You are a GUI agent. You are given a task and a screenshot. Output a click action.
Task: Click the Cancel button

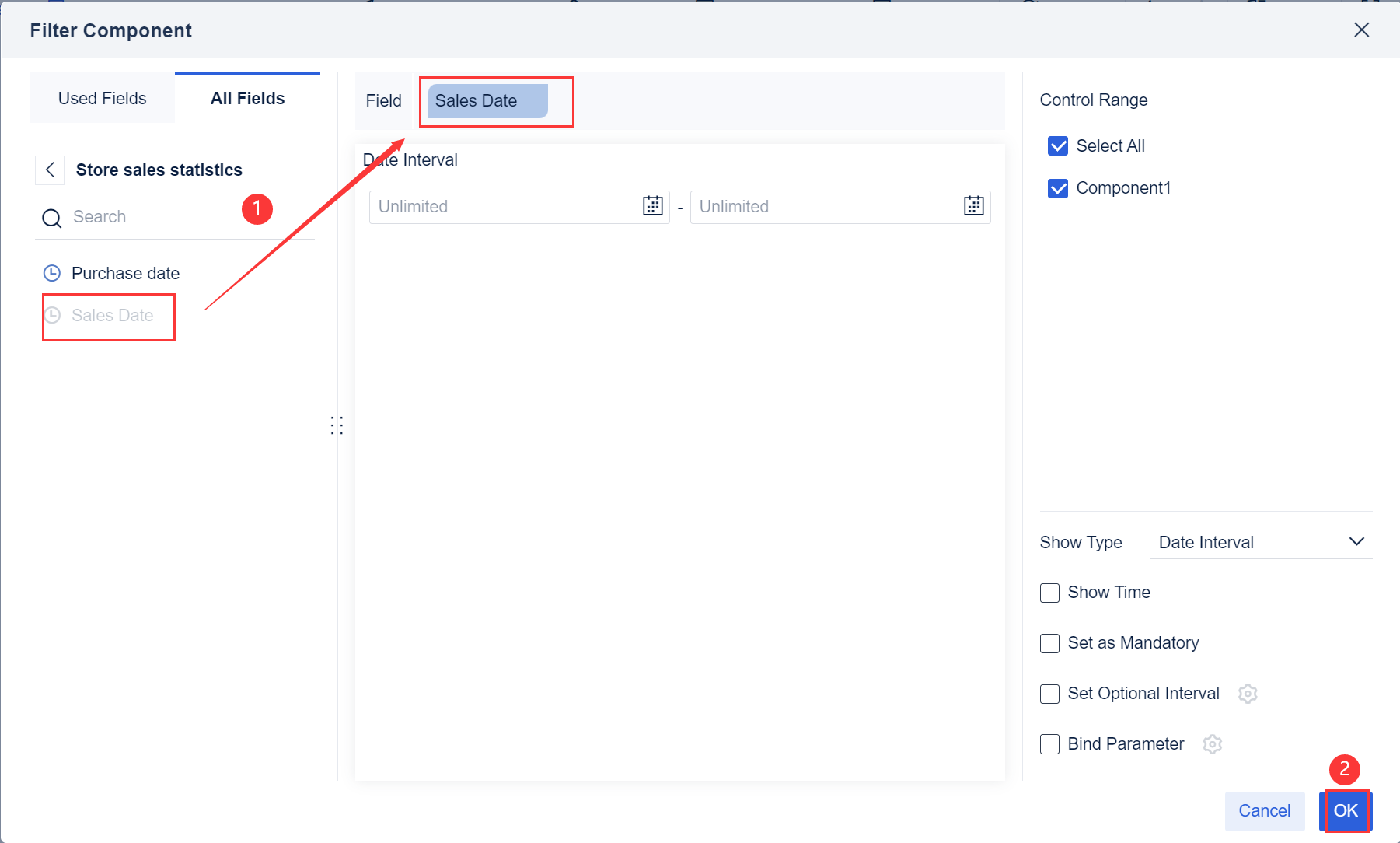[1264, 810]
